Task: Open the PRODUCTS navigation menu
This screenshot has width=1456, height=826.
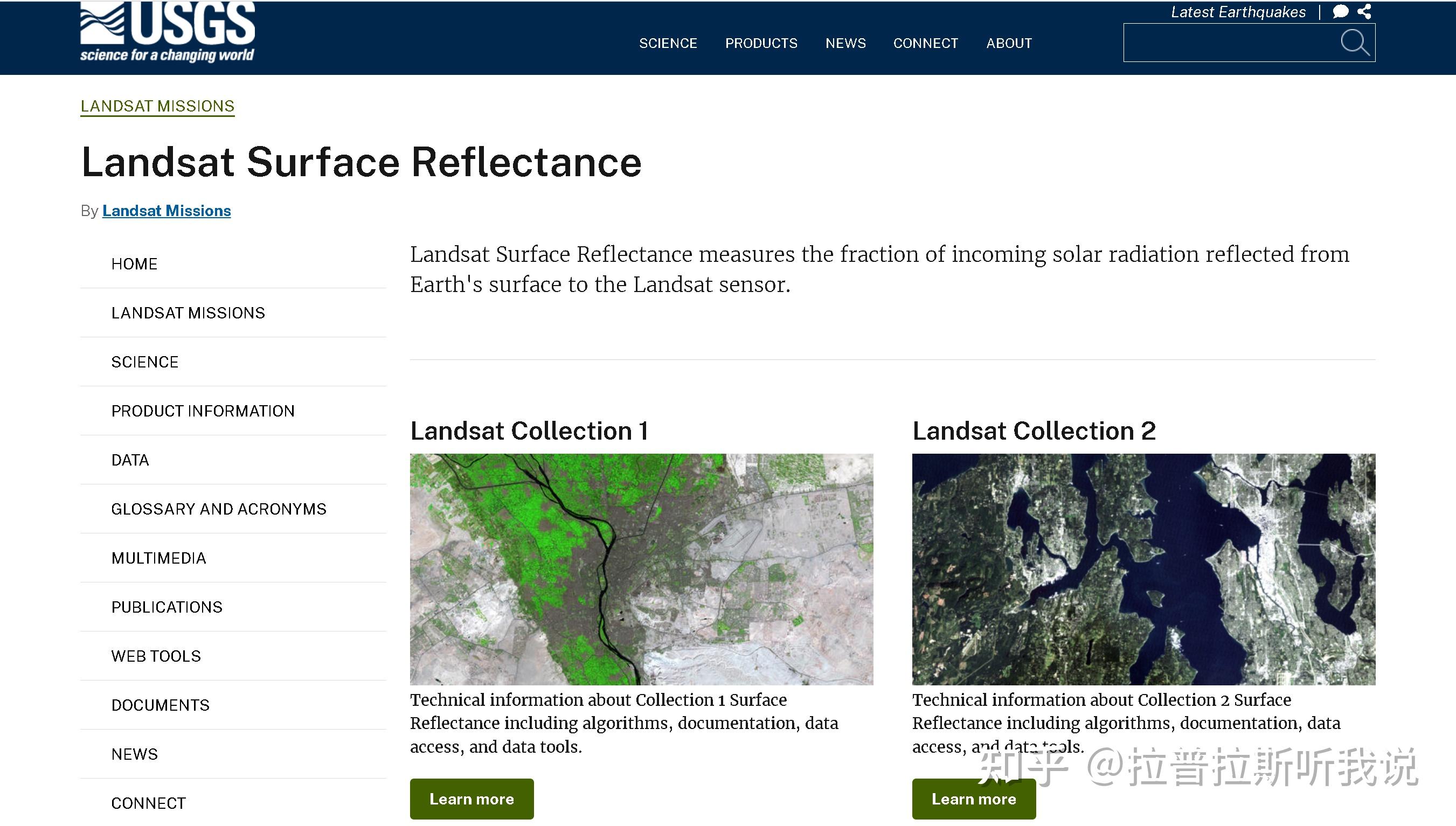Action: pyautogui.click(x=762, y=43)
